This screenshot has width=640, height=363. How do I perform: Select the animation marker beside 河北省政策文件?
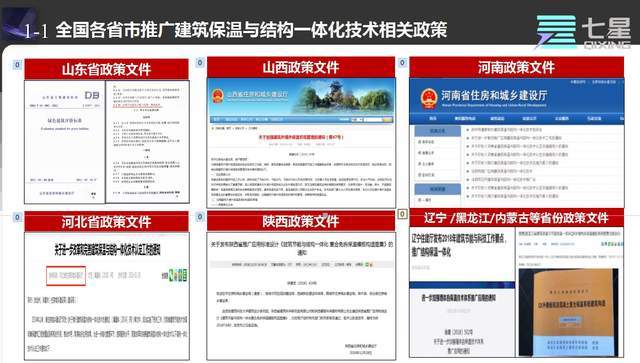[17, 217]
